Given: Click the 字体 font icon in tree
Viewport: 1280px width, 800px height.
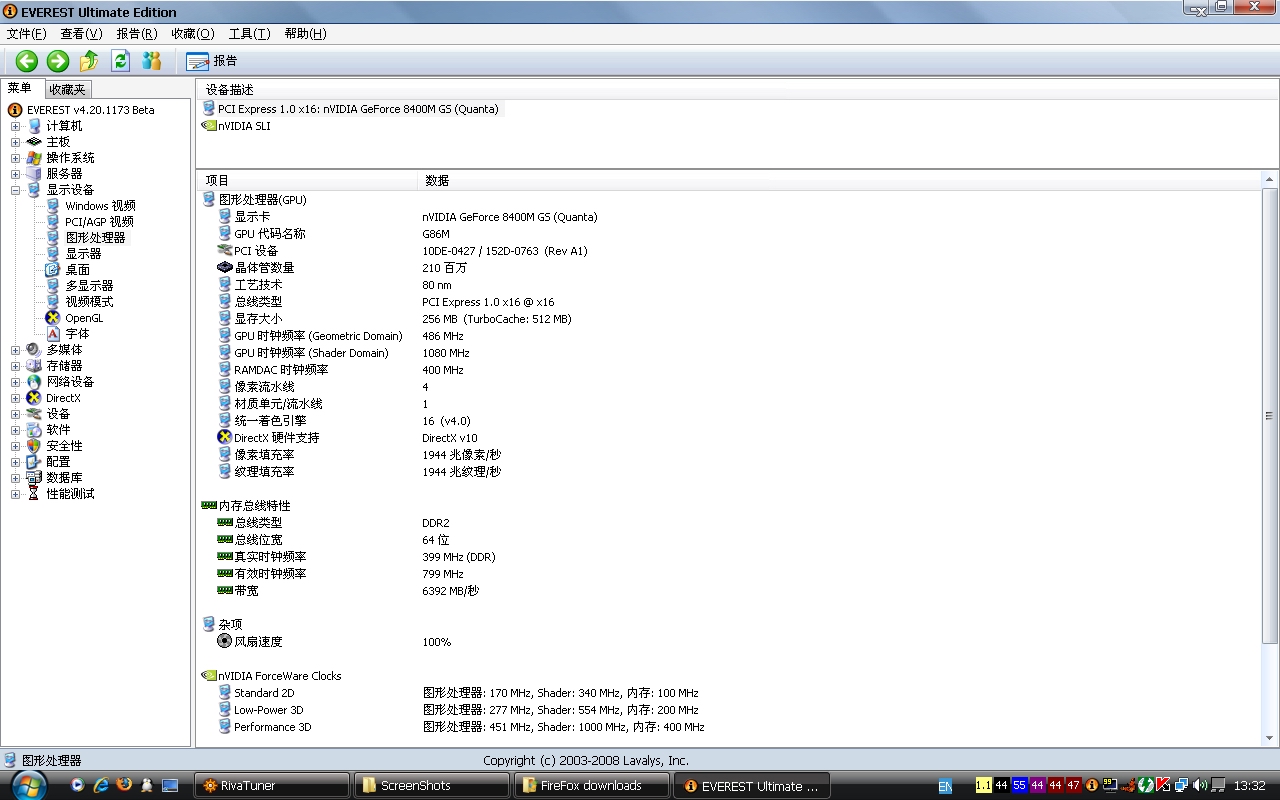Looking at the screenshot, I should click(x=53, y=334).
